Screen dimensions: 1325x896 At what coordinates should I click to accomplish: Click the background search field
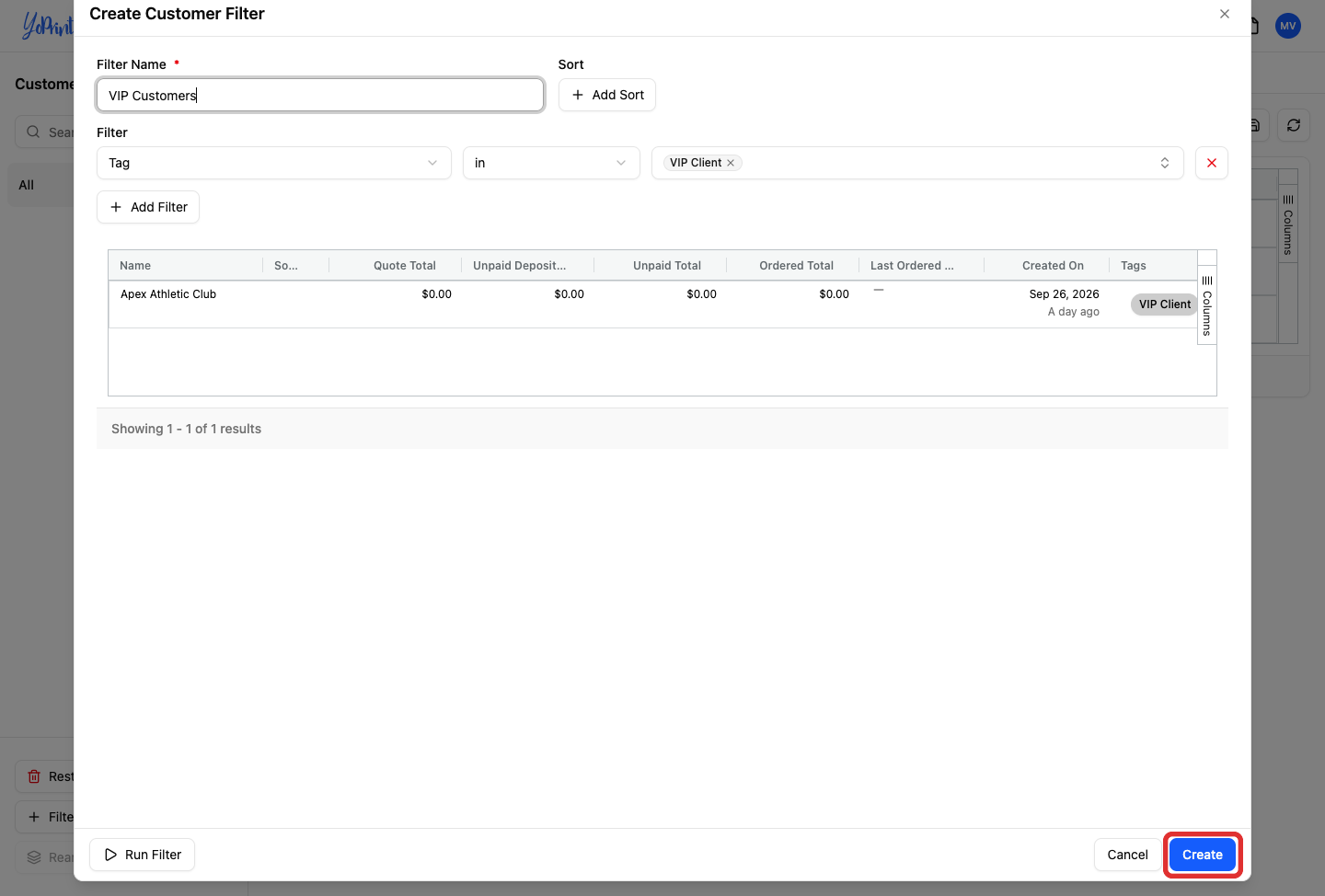(45, 132)
